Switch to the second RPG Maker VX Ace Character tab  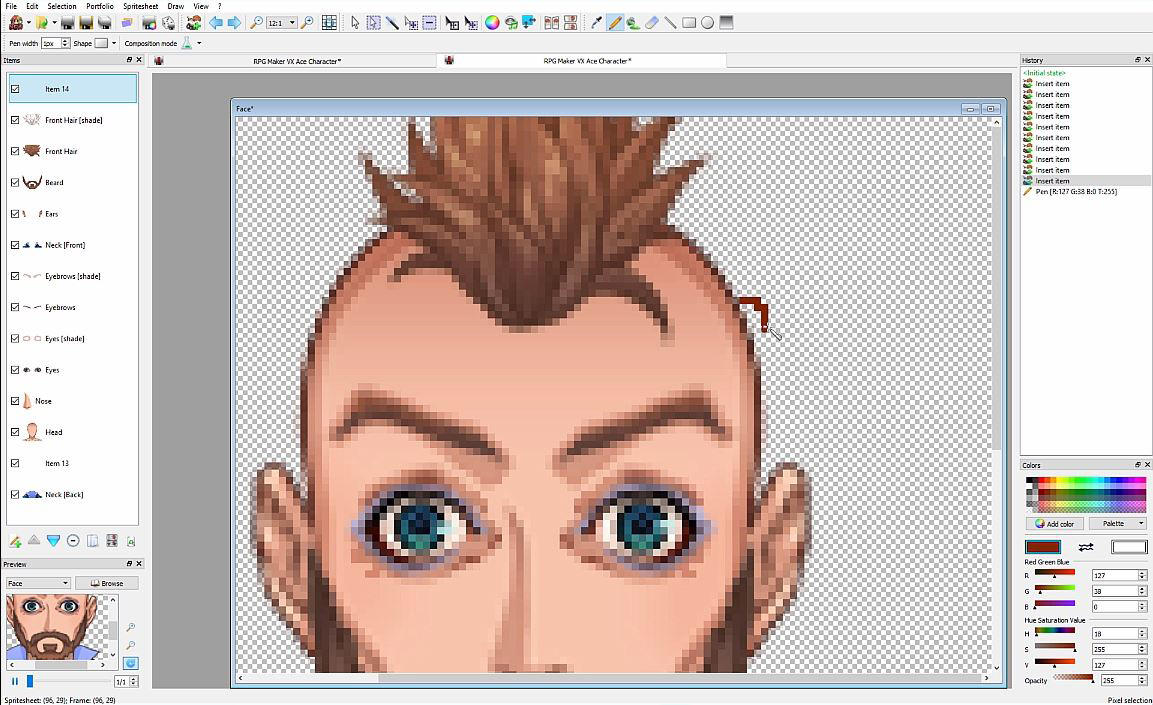click(x=585, y=60)
